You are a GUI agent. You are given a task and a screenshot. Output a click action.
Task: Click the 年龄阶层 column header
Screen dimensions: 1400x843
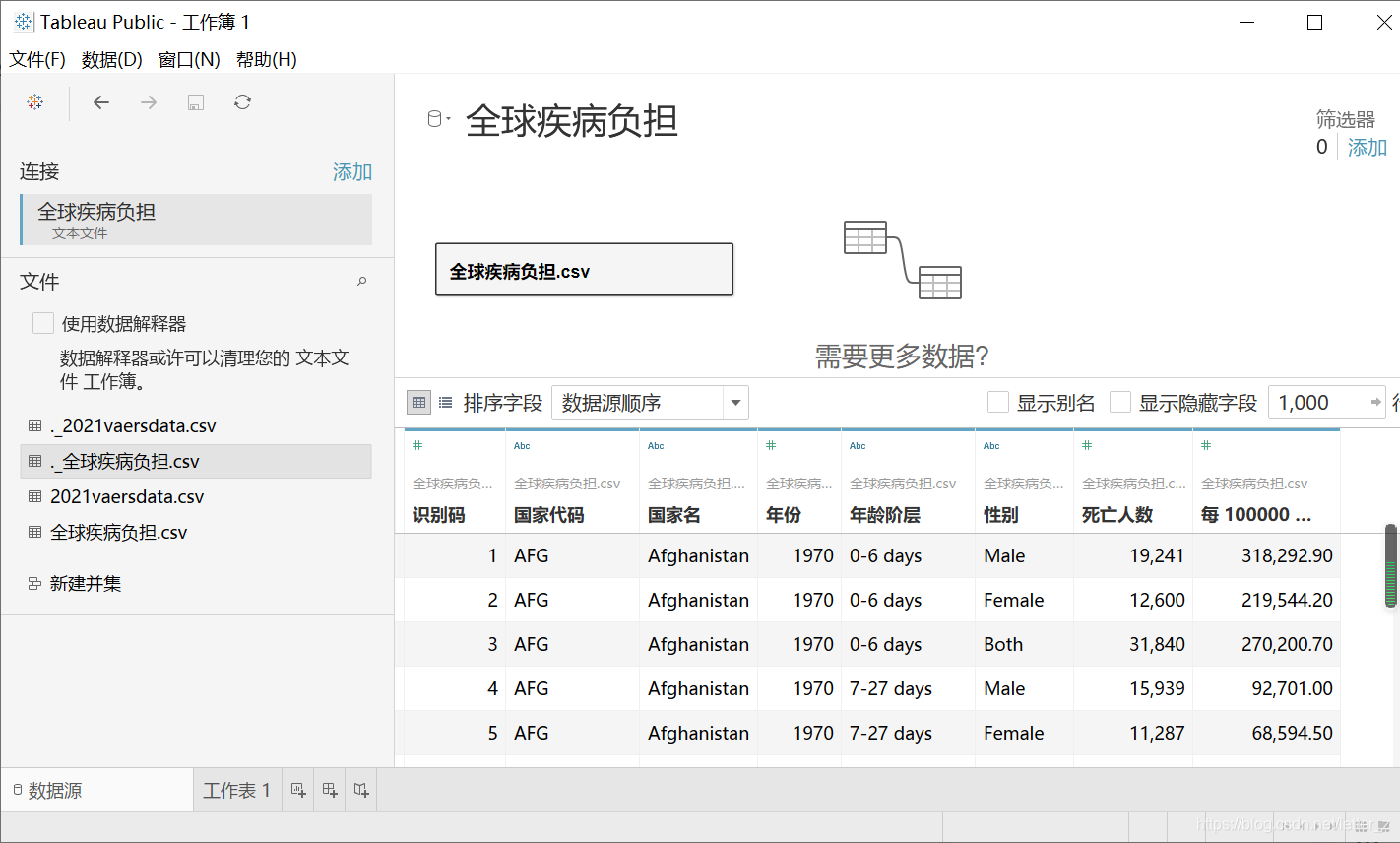(885, 515)
